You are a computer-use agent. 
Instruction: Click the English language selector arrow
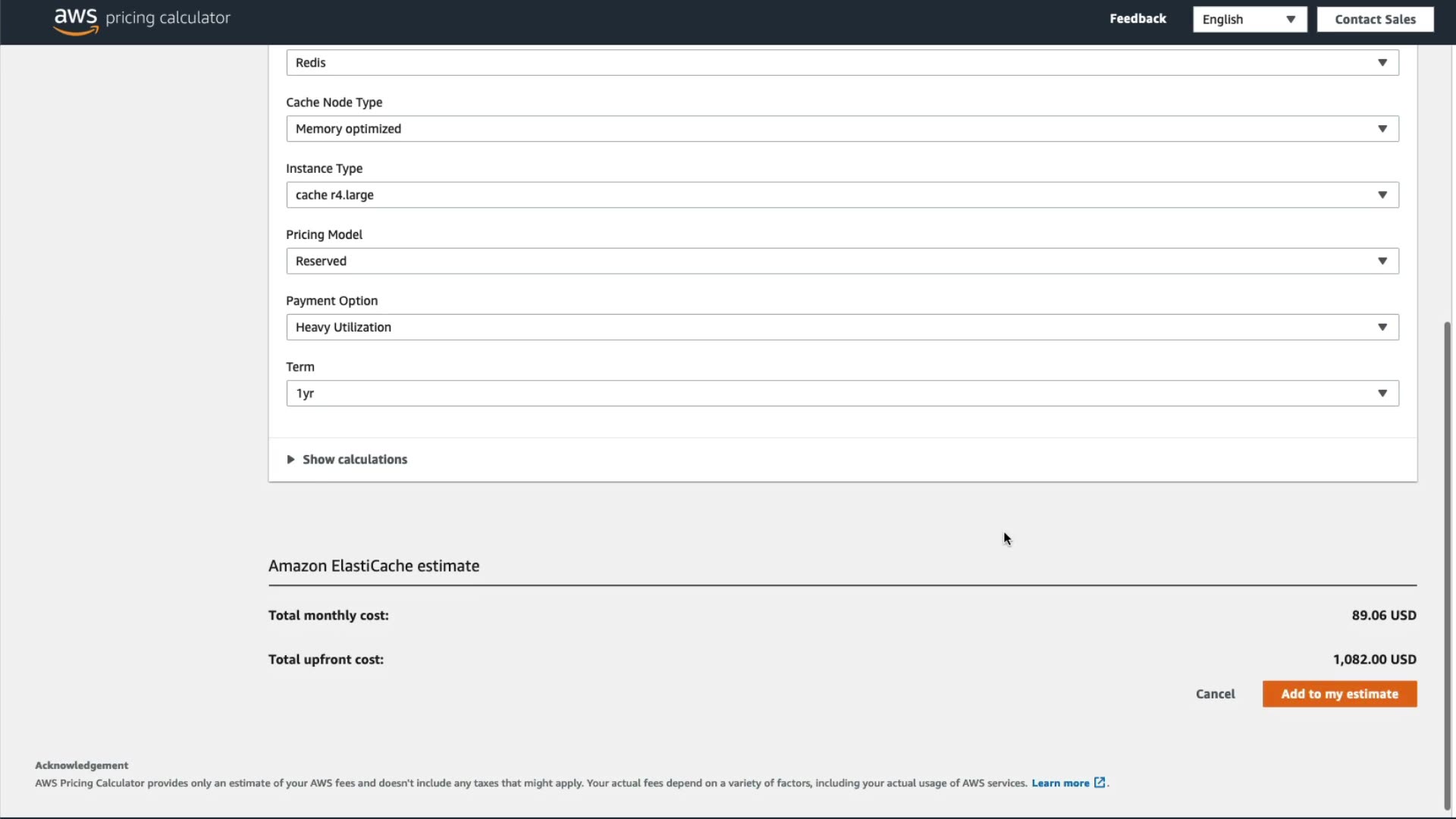pos(1291,20)
